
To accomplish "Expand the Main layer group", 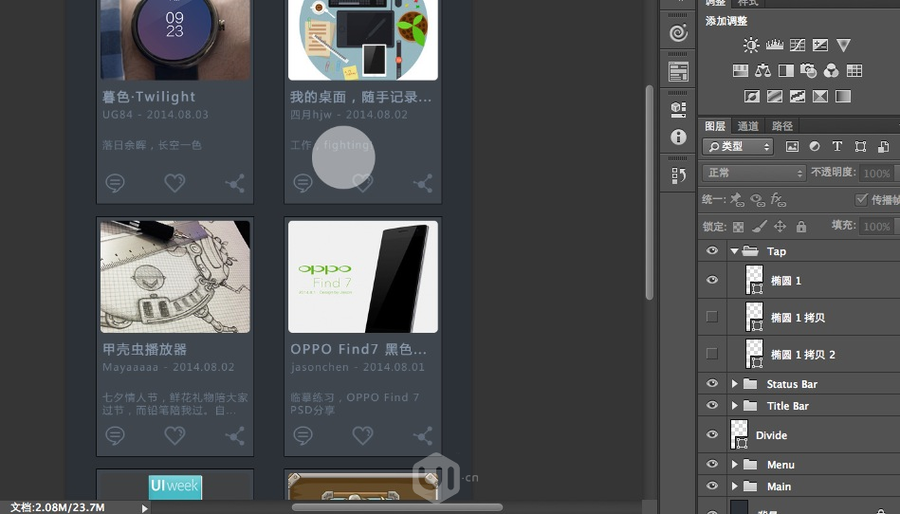I will pyautogui.click(x=734, y=486).
